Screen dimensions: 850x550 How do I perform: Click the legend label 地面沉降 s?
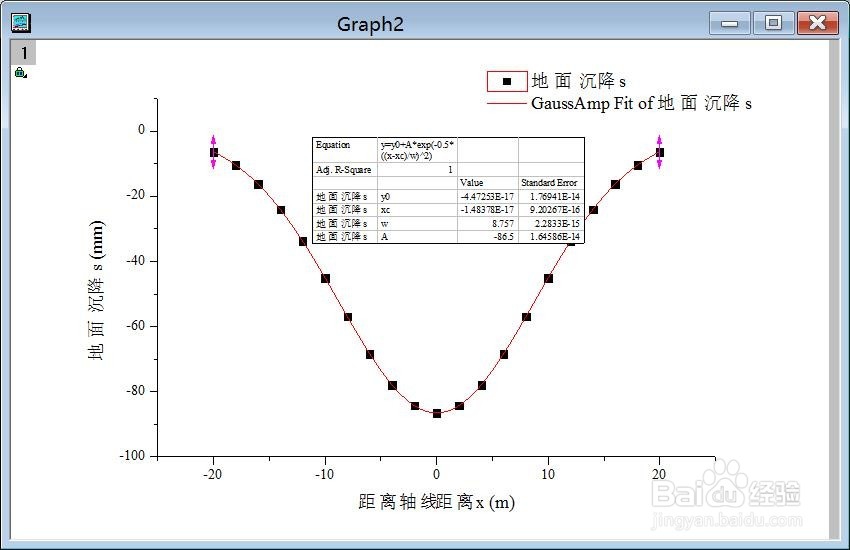[x=578, y=81]
